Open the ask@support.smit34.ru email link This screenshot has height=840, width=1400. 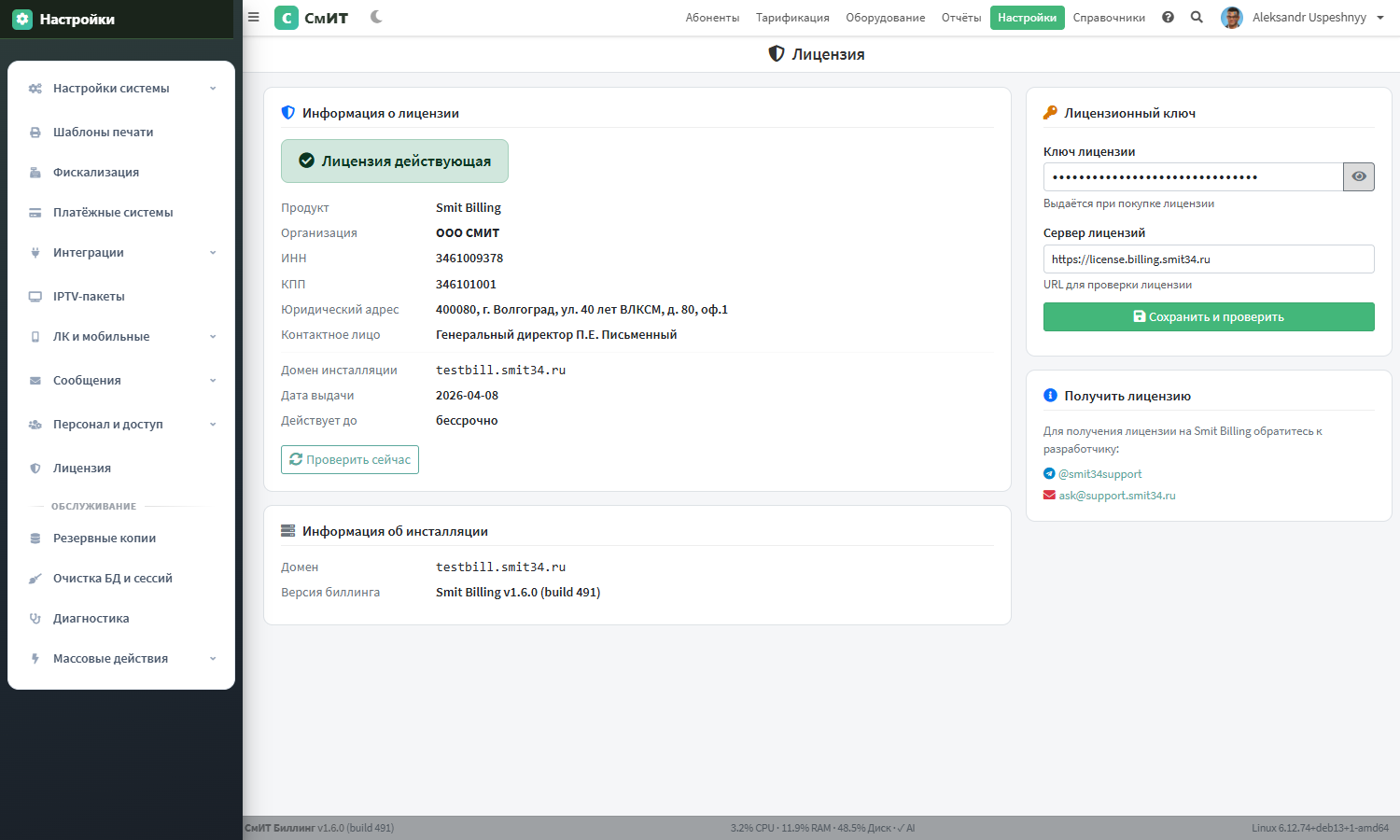[x=1117, y=496]
